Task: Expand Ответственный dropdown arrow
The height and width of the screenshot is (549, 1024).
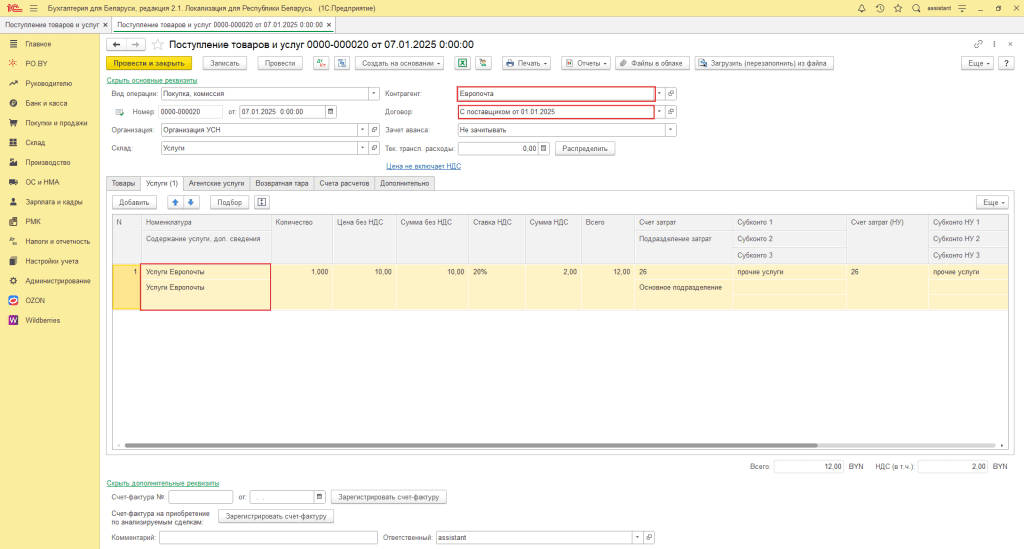Action: click(637, 537)
